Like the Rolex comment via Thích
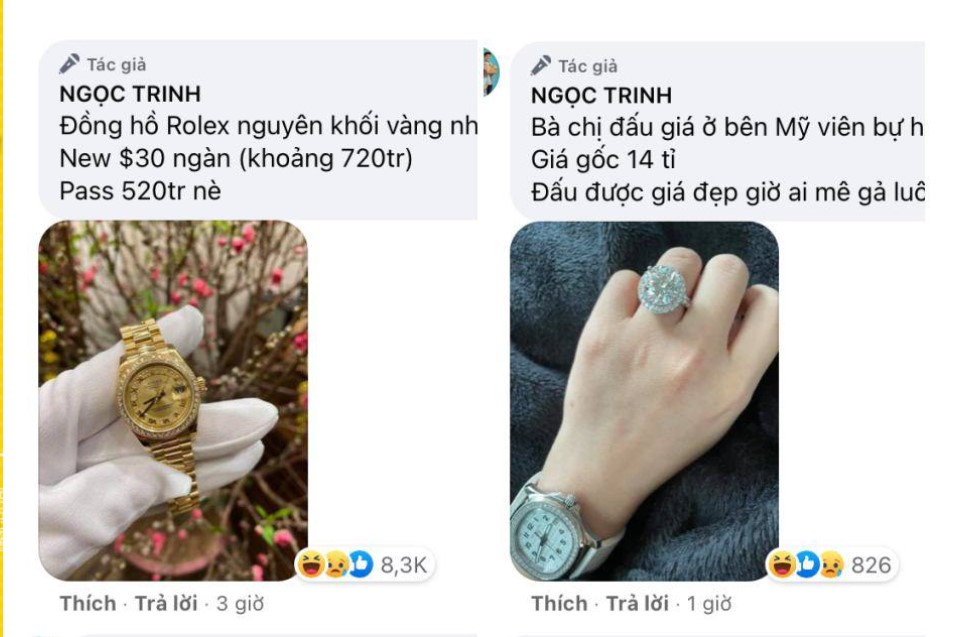966x637 pixels. 88,604
